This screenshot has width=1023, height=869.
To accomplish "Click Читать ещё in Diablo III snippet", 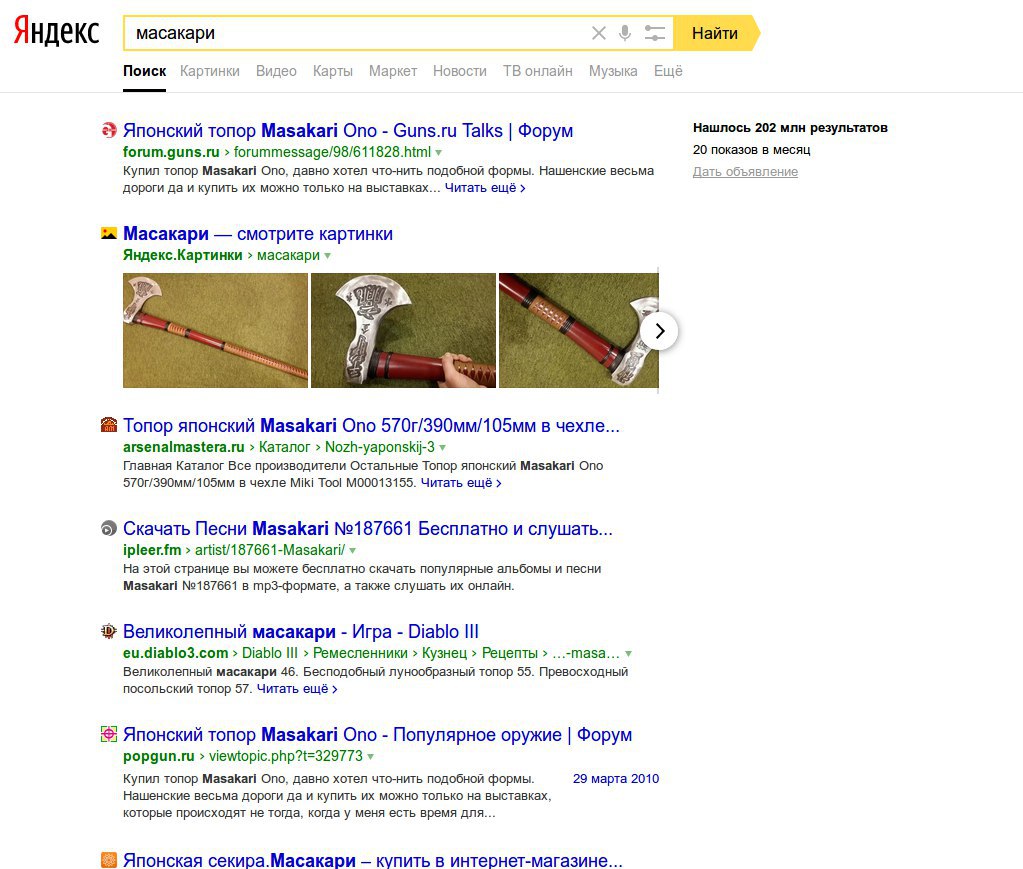I will 297,689.
